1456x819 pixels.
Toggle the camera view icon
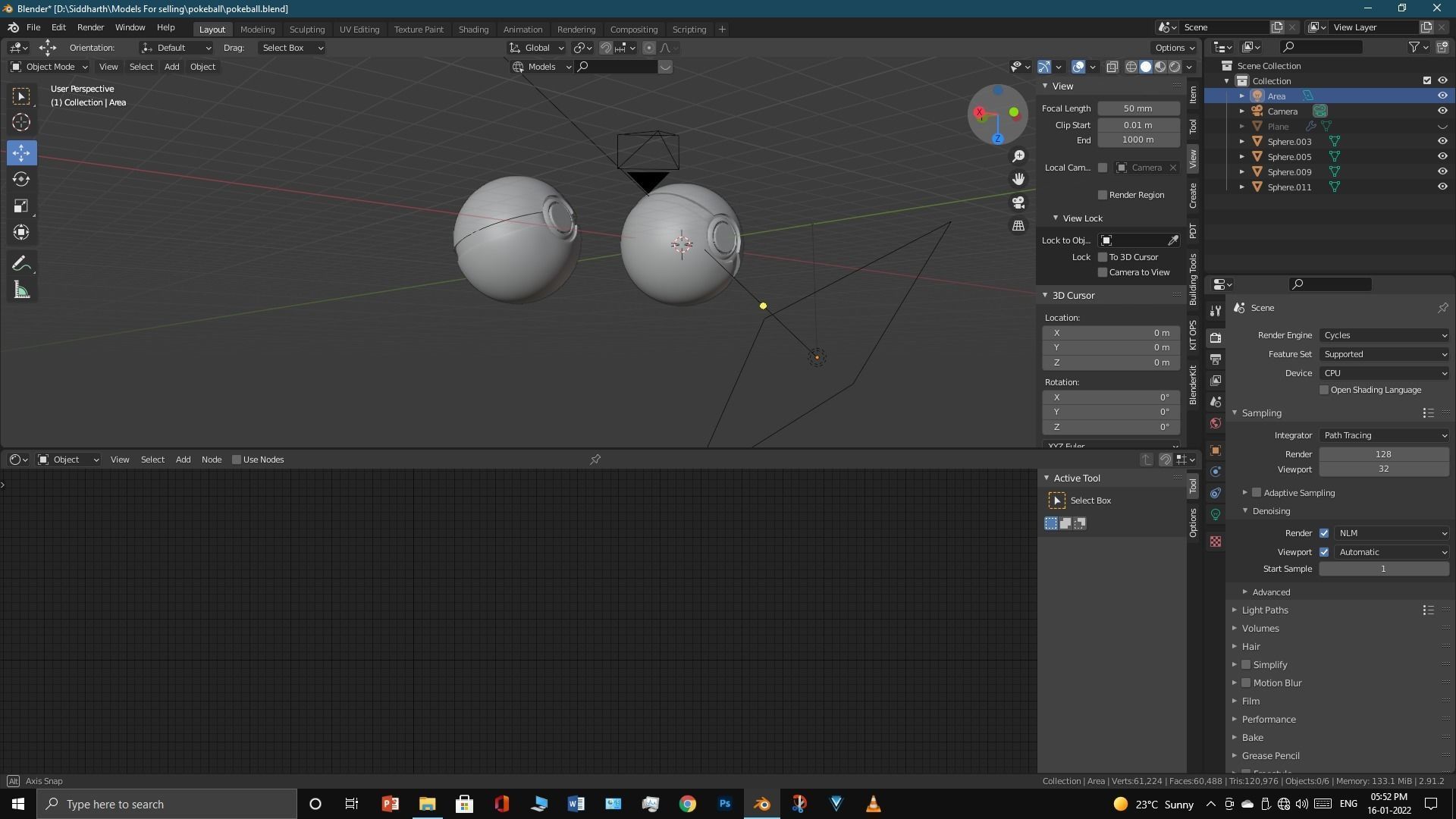(1018, 202)
